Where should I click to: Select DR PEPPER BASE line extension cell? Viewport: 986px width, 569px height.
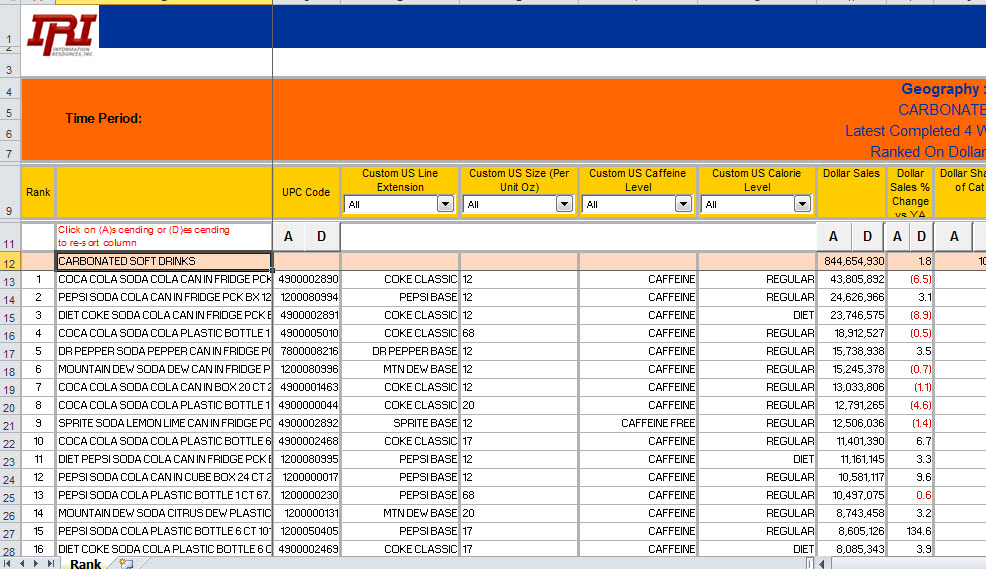pyautogui.click(x=400, y=351)
